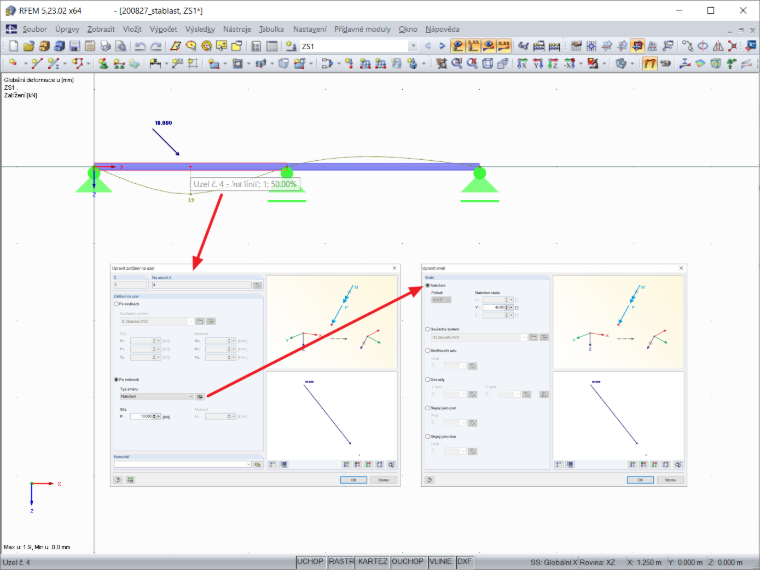760x570 pixels.
Task: Click Storno in Upravit zatížení na uzel dialog
Action: pyautogui.click(x=383, y=480)
